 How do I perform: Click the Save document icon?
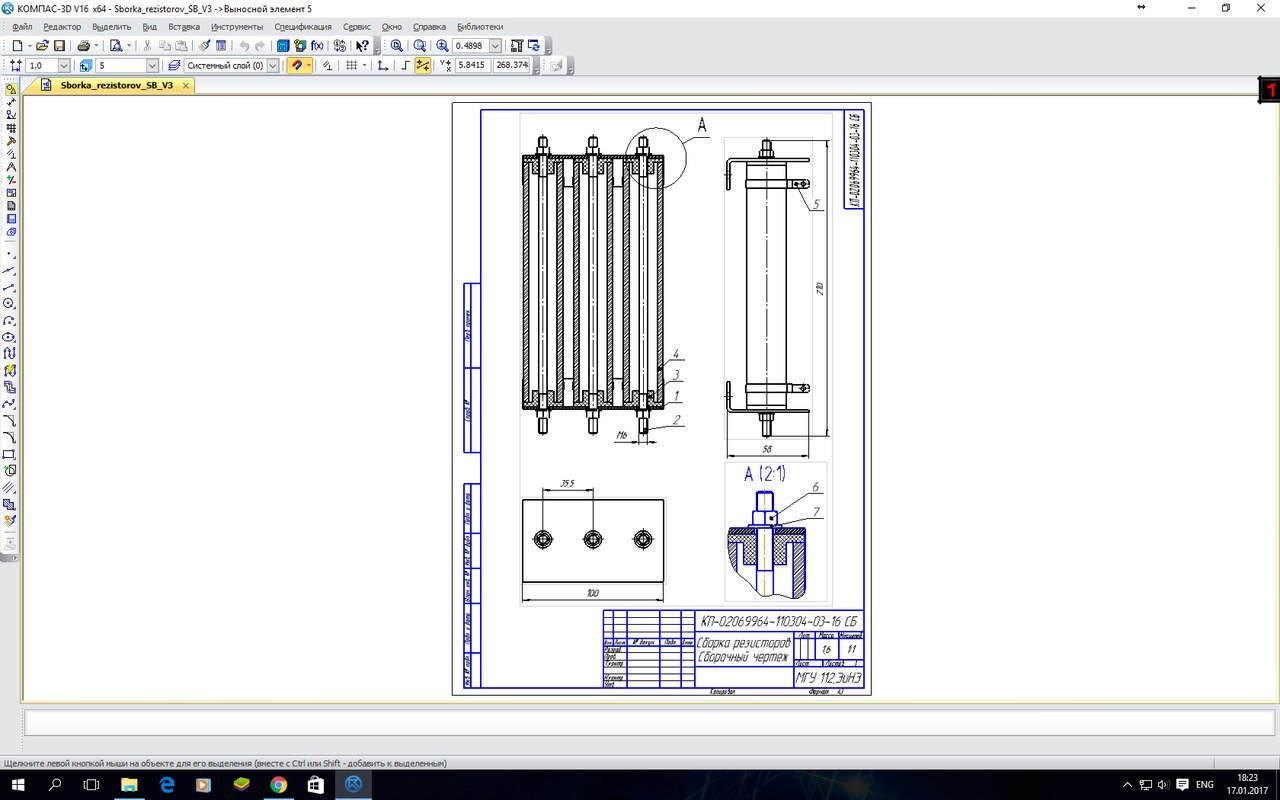[59, 46]
